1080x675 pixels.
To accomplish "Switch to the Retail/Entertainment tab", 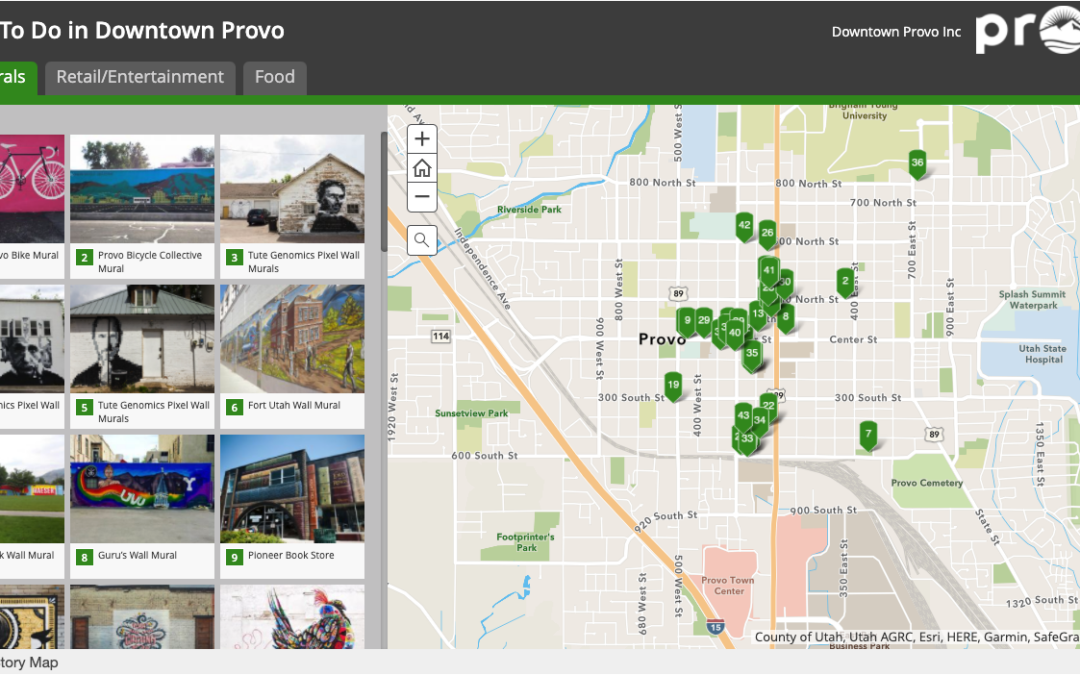I will pos(140,78).
